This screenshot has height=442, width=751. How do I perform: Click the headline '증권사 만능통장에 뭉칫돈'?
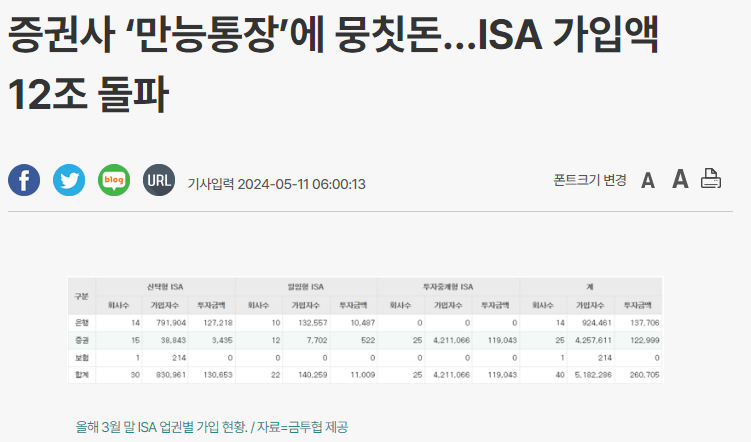[333, 64]
